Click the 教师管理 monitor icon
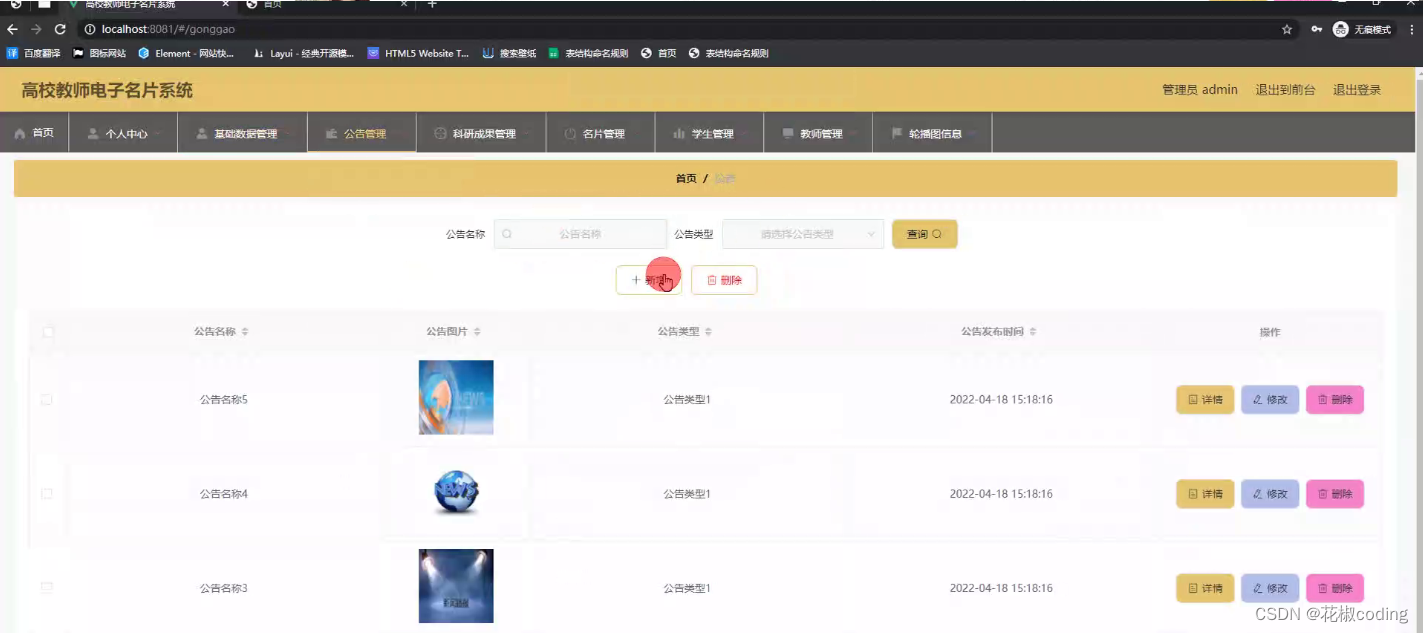1423x633 pixels. click(787, 132)
